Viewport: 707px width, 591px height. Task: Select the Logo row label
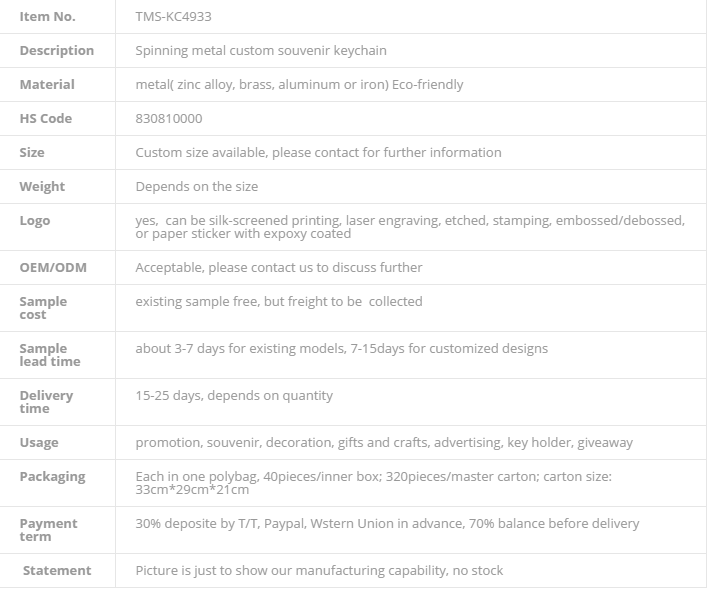35,220
